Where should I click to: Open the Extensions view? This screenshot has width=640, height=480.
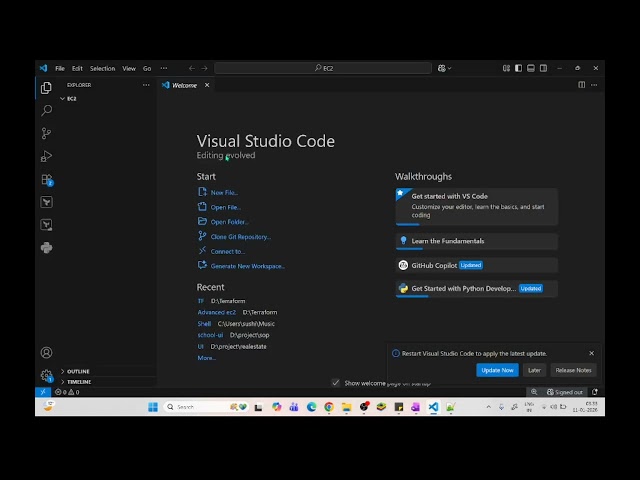[47, 180]
